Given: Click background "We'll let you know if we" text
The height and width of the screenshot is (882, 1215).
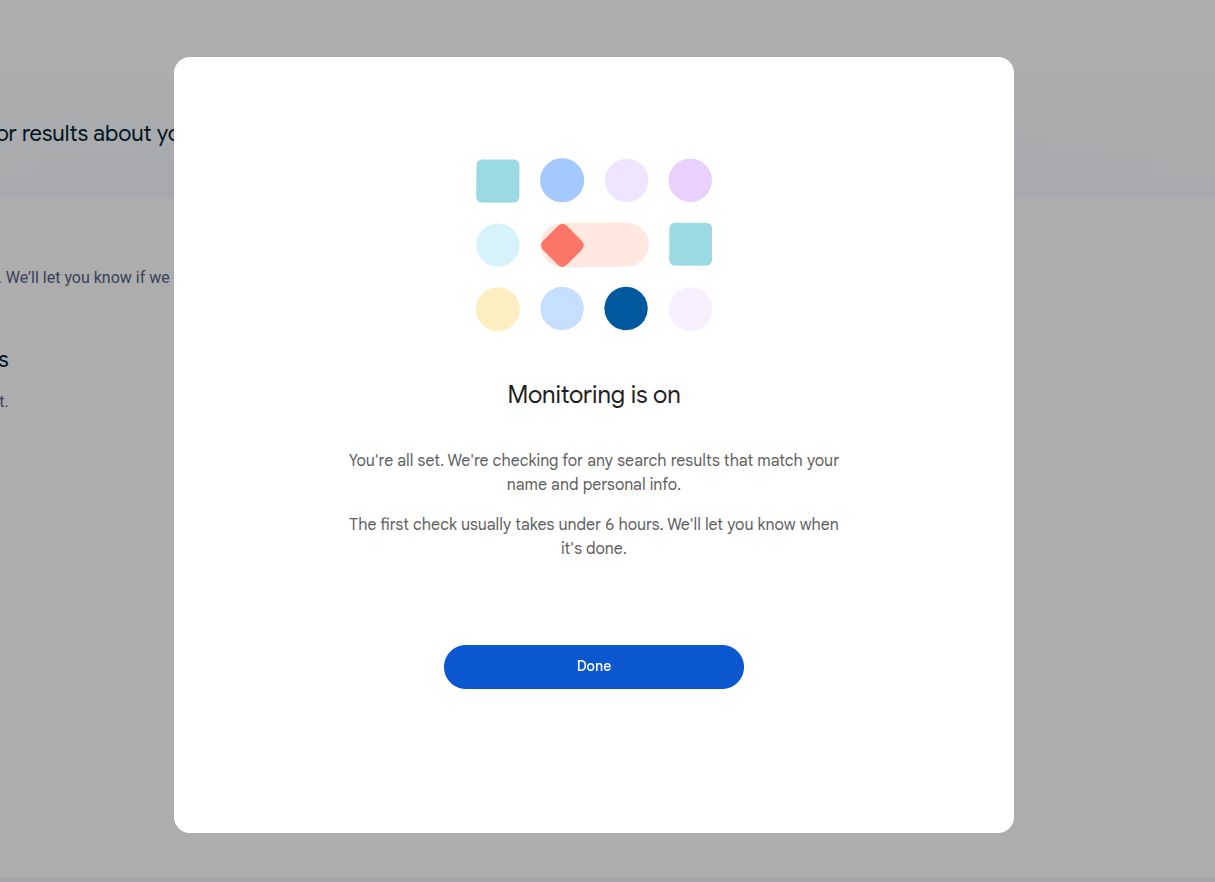Looking at the screenshot, I should pos(88,277).
